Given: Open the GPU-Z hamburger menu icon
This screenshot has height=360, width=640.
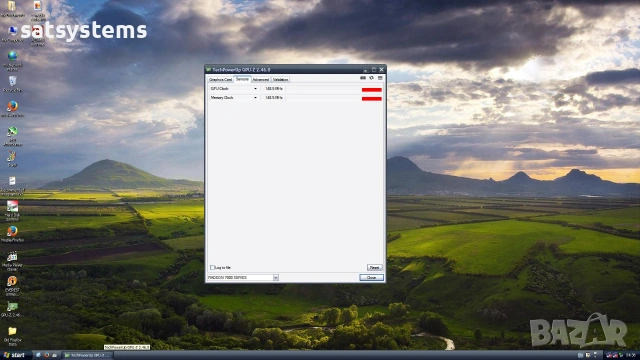Looking at the screenshot, I should (x=380, y=78).
